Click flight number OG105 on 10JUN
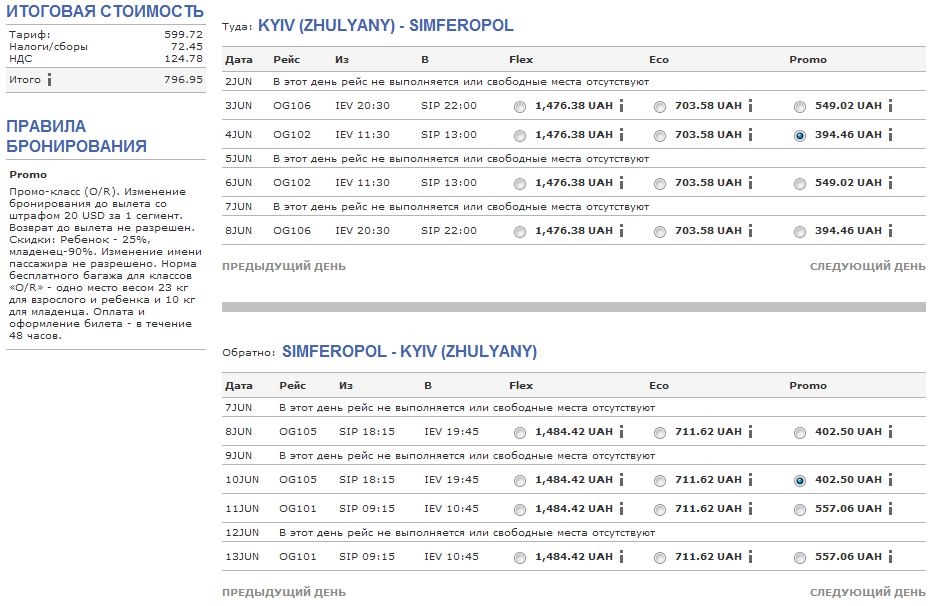Image resolution: width=935 pixels, height=606 pixels. point(298,480)
